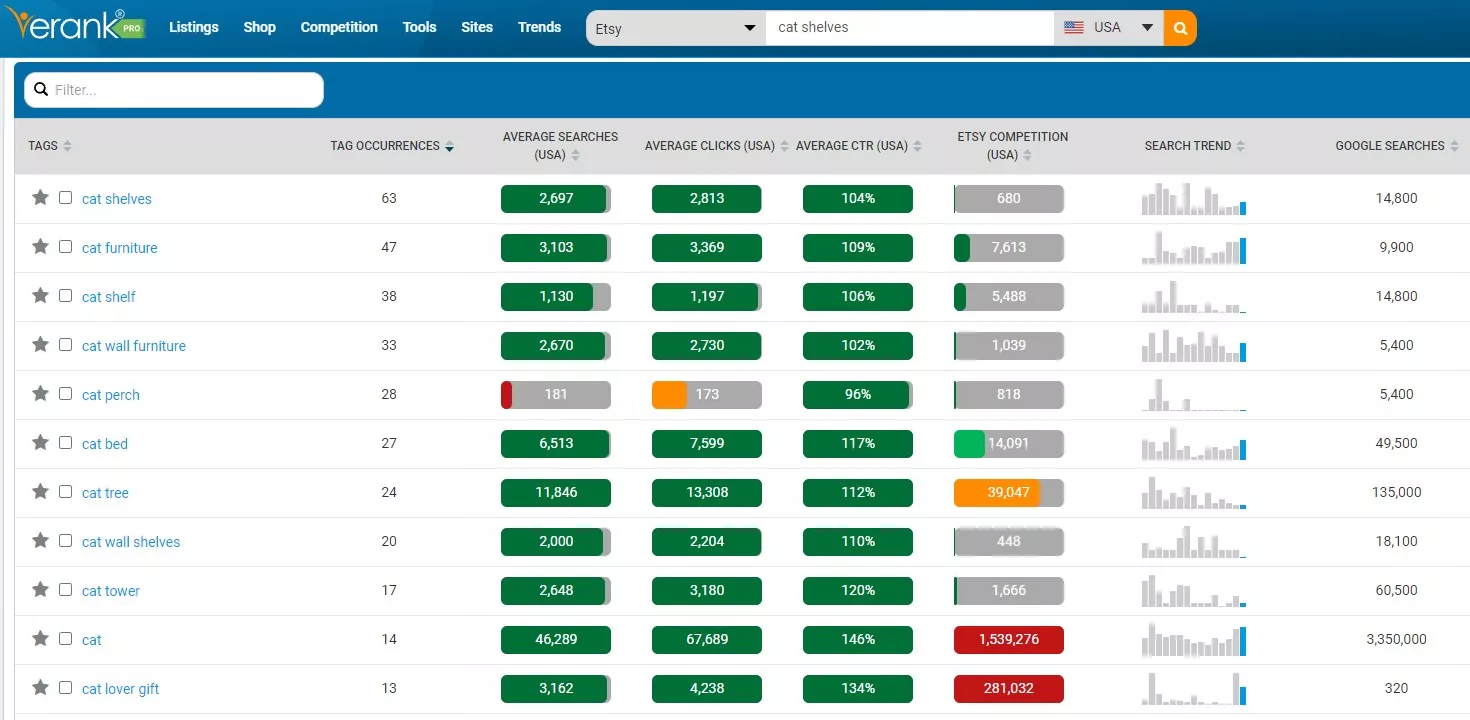The height and width of the screenshot is (720, 1470).
Task: Star the single-word cat tag
Action: (x=40, y=639)
